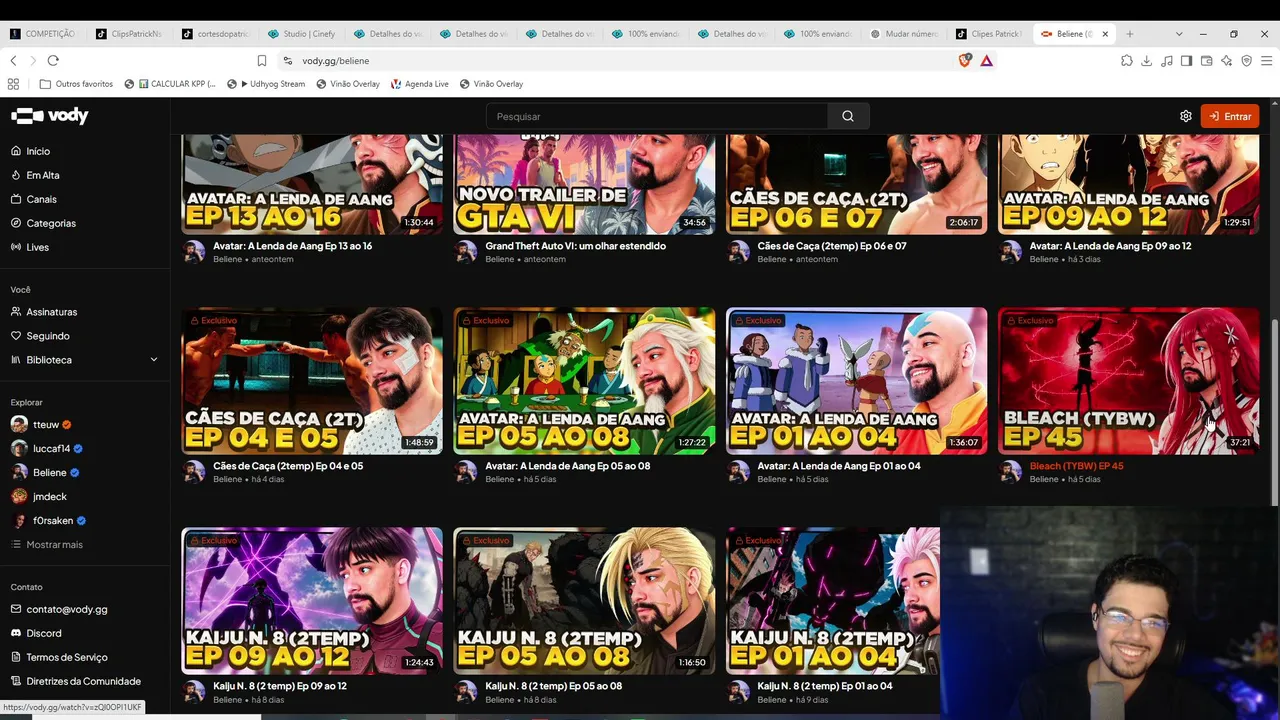Image resolution: width=1280 pixels, height=720 pixels.
Task: Open the Outros favoritos bookmark folder
Action: (76, 84)
